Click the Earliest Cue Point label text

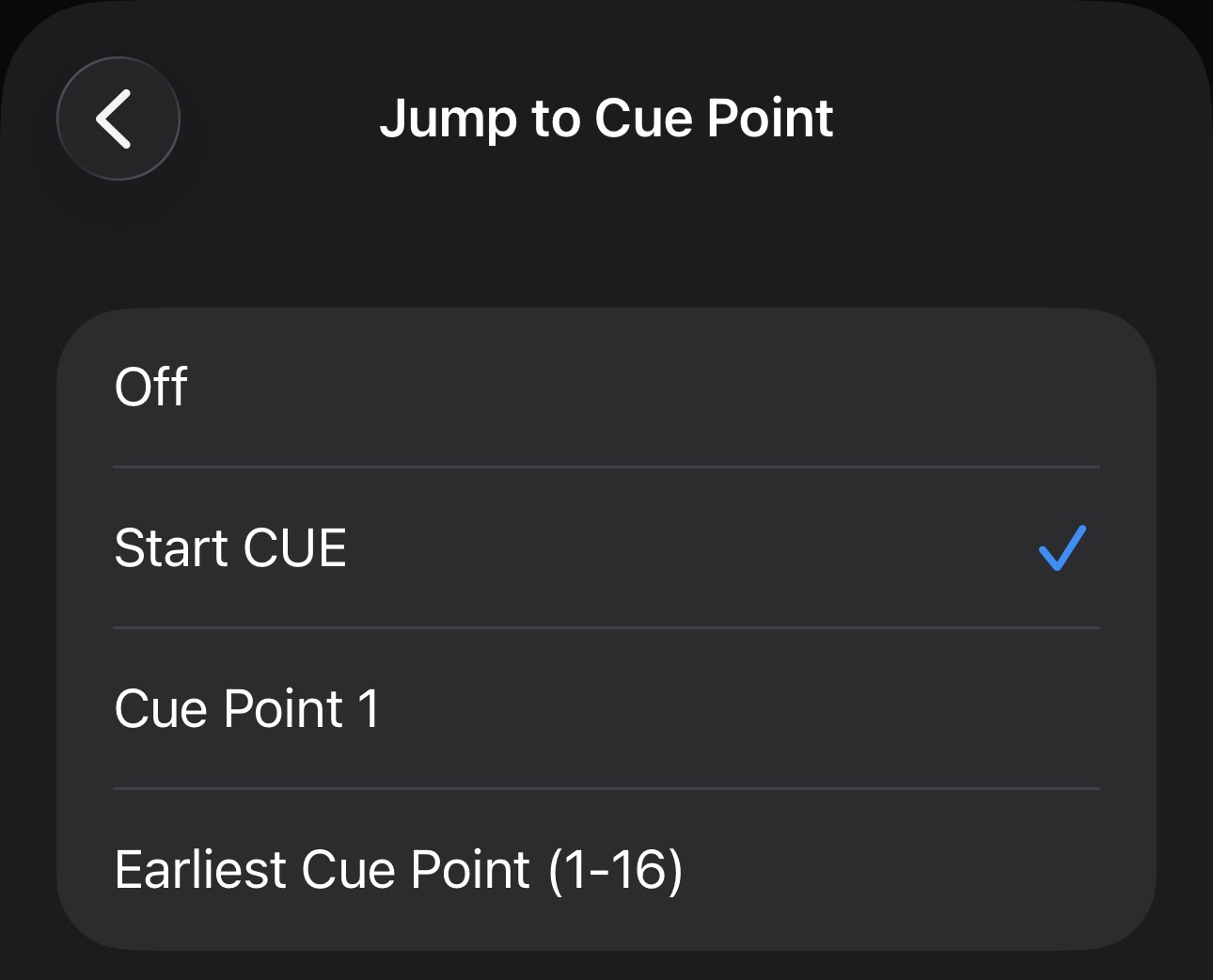[x=398, y=869]
